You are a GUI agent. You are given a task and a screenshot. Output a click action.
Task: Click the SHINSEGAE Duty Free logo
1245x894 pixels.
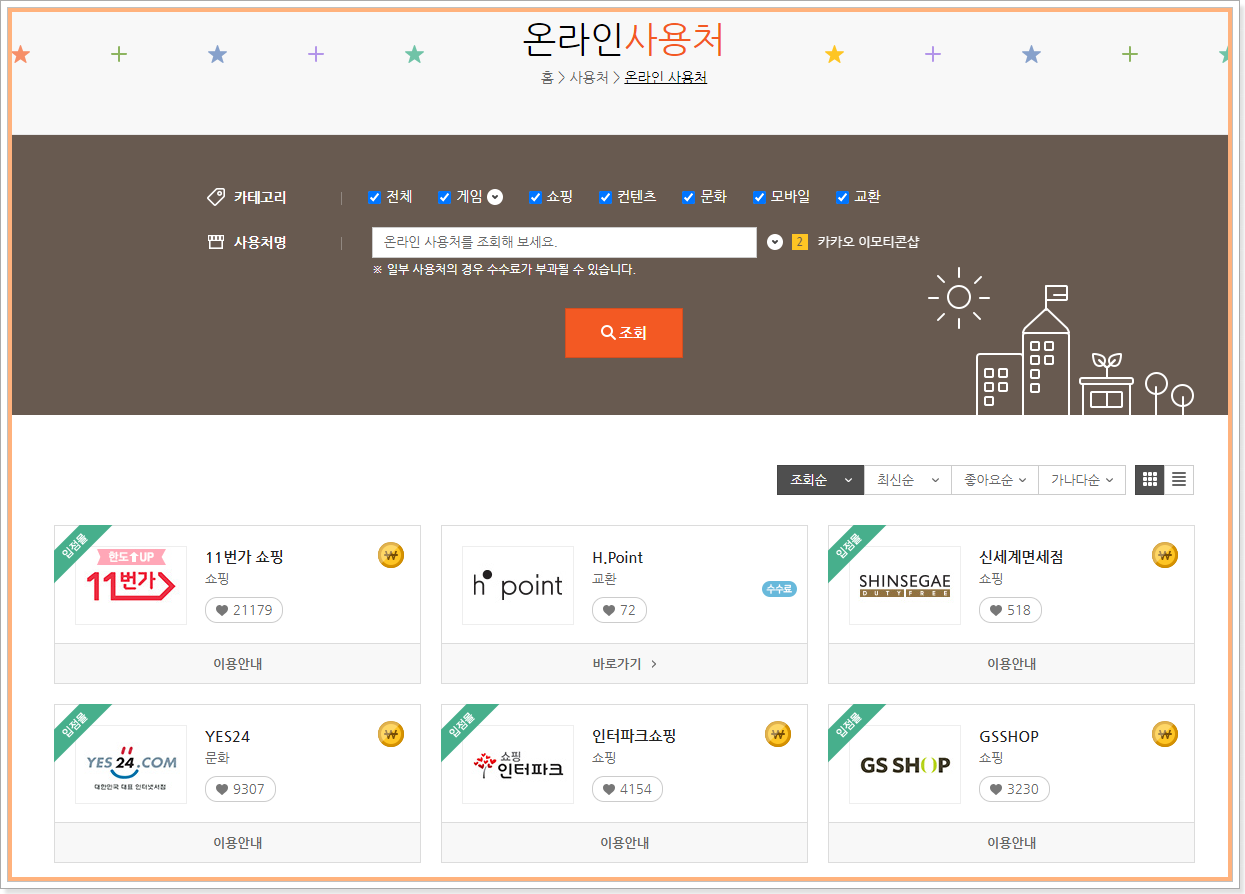(905, 585)
